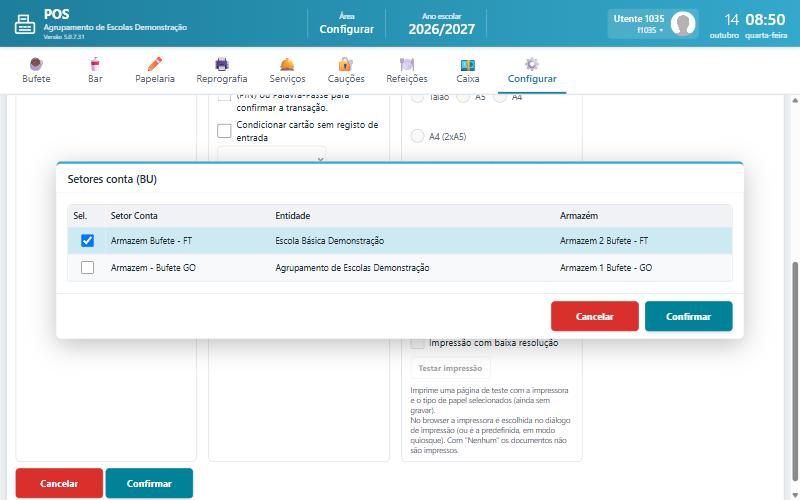Image resolution: width=800 pixels, height=500 pixels.
Task: Click the user avatar picture
Action: tap(683, 23)
